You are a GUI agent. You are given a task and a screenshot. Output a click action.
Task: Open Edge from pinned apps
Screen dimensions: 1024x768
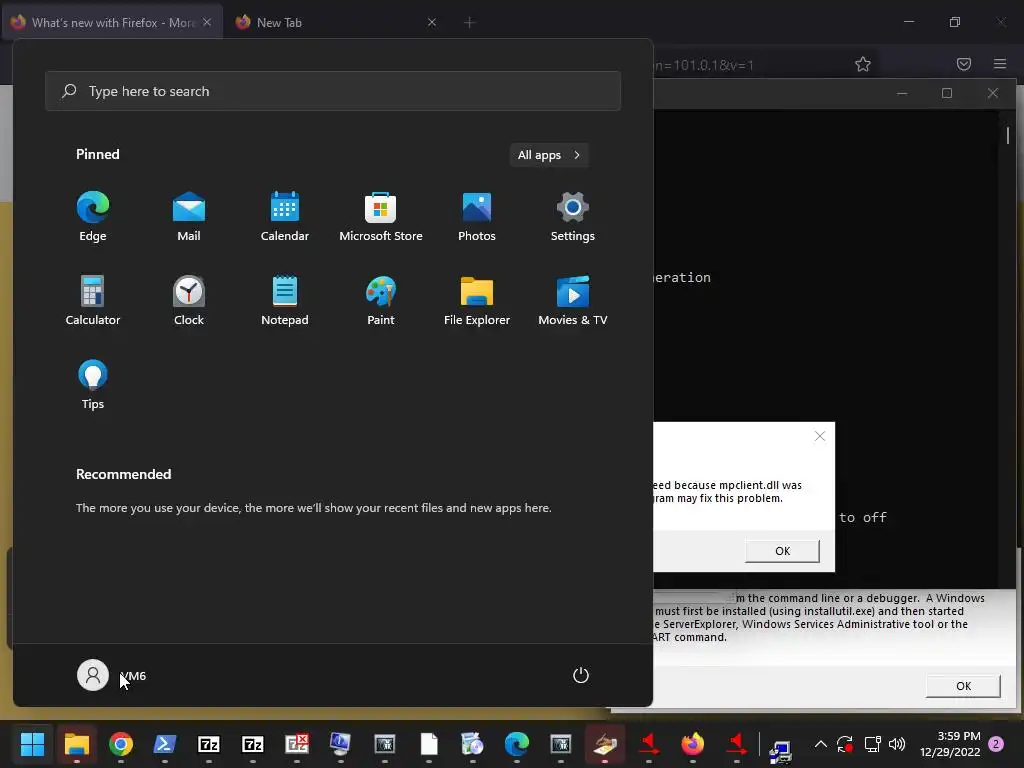click(x=93, y=217)
